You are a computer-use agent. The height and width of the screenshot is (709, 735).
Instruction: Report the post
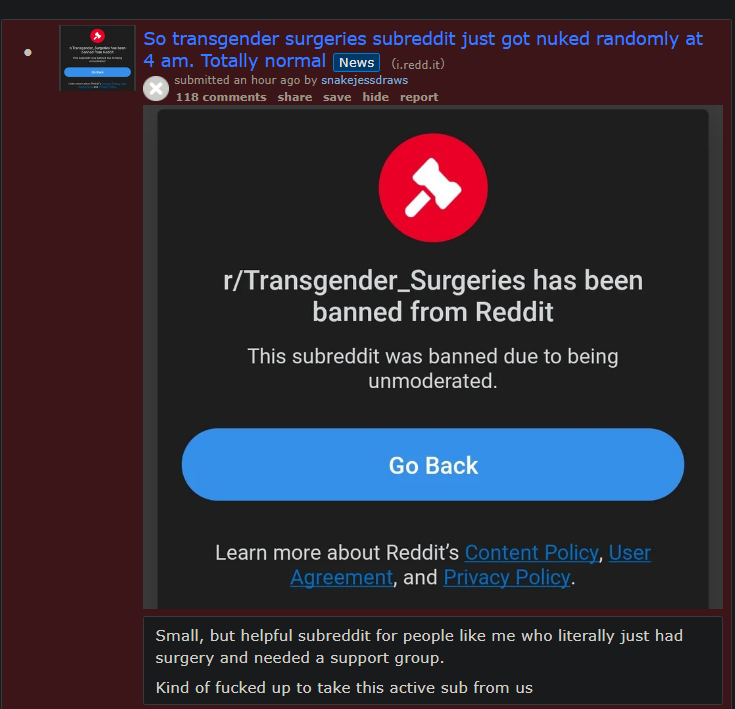(x=419, y=97)
